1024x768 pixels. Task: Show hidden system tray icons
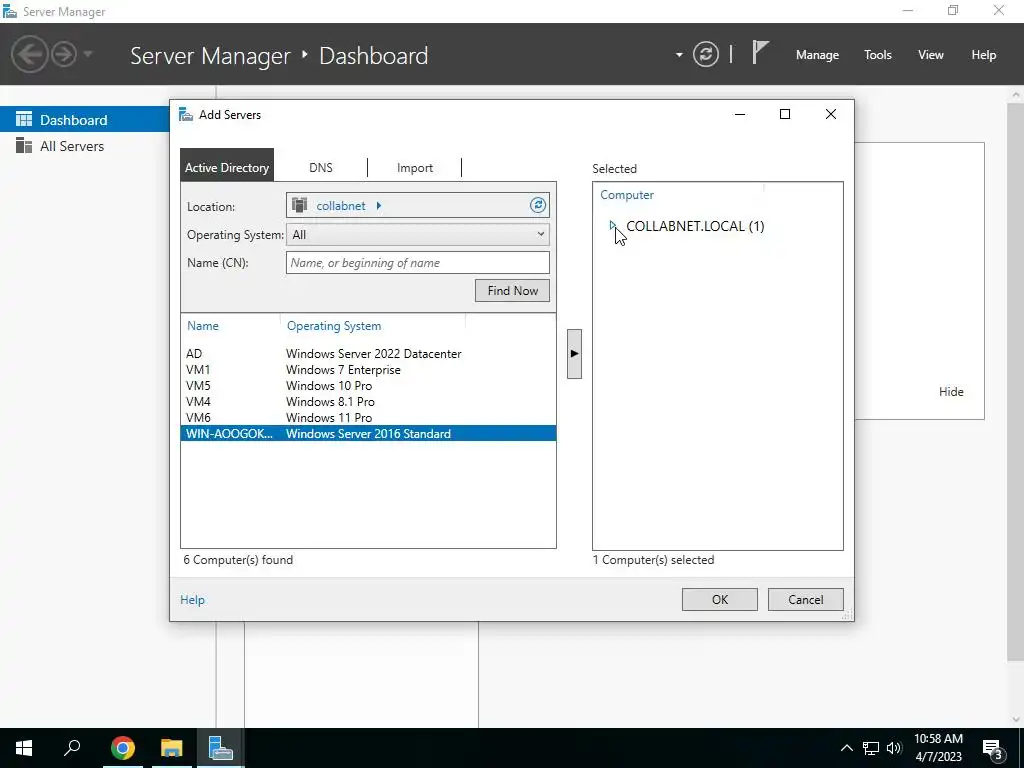[x=846, y=748]
